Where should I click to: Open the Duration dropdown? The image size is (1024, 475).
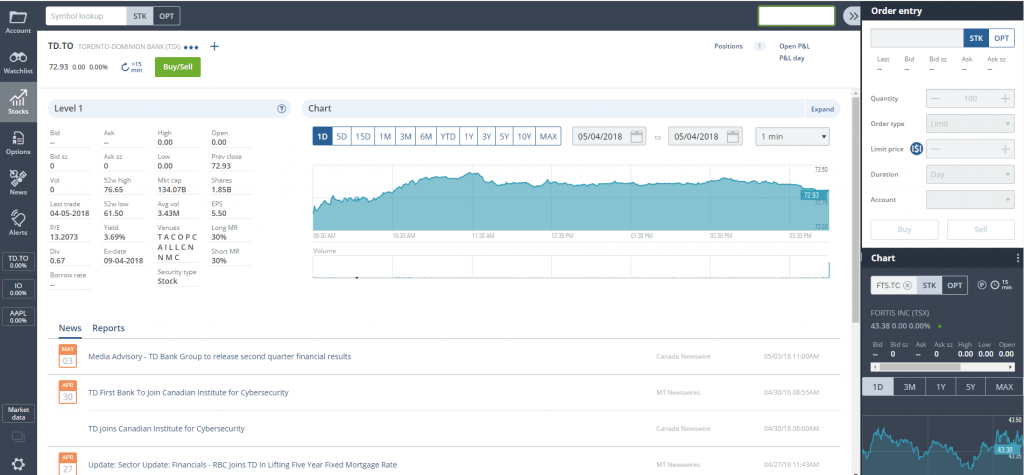coord(970,174)
